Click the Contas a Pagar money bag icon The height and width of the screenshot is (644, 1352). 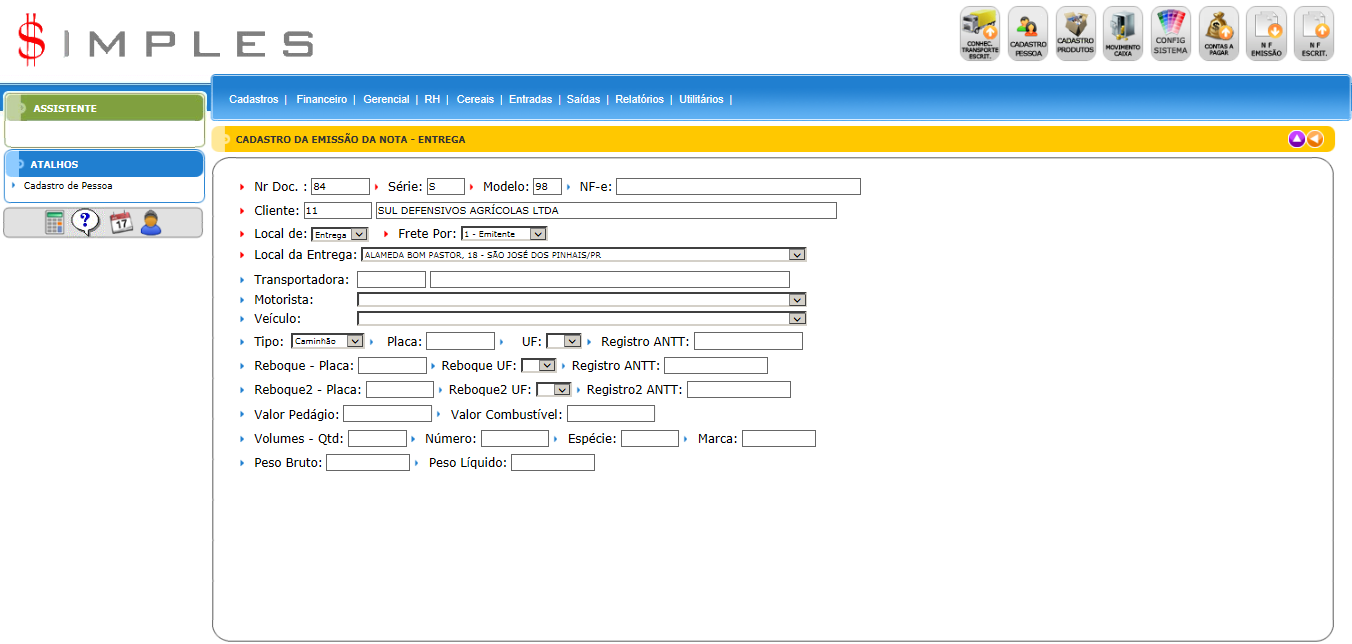(x=1218, y=33)
